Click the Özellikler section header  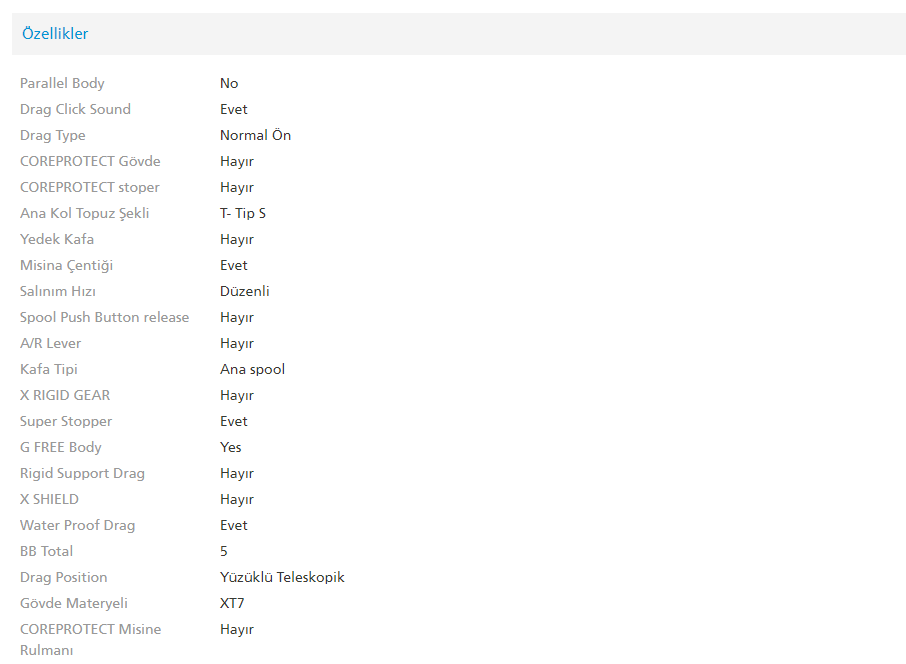[x=55, y=34]
